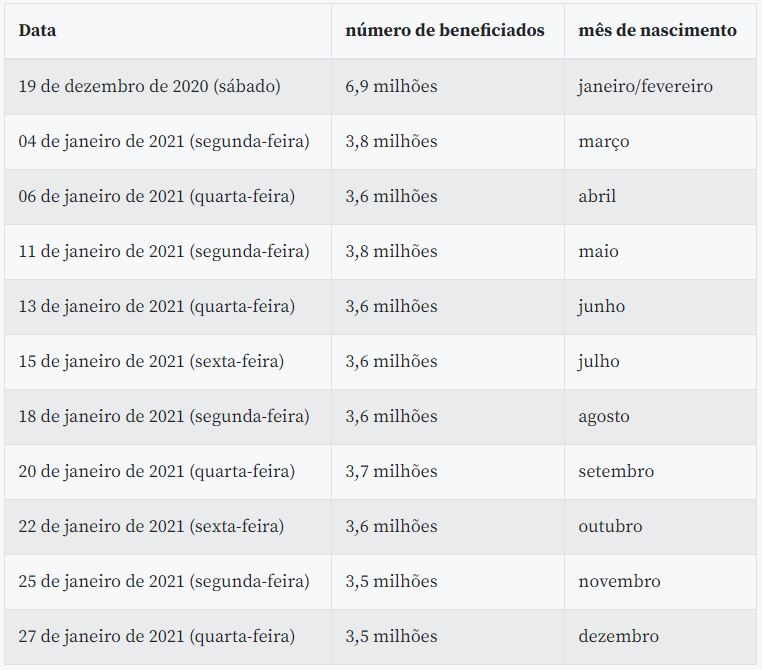This screenshot has width=762, height=670.
Task: Click the '13 de janeiro de 2021' date cell
Action: click(157, 306)
